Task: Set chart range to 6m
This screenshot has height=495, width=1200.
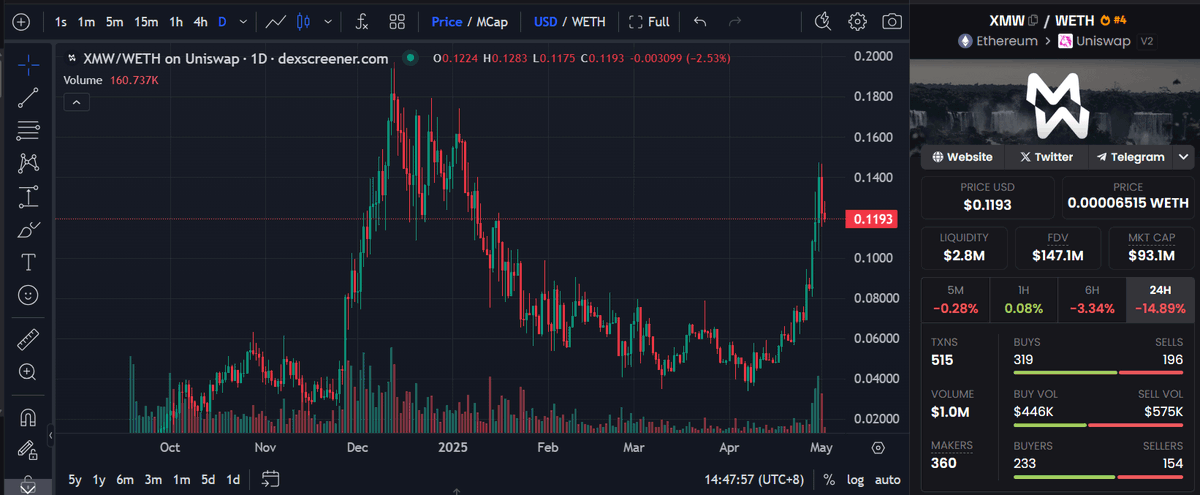Action: click(x=125, y=479)
